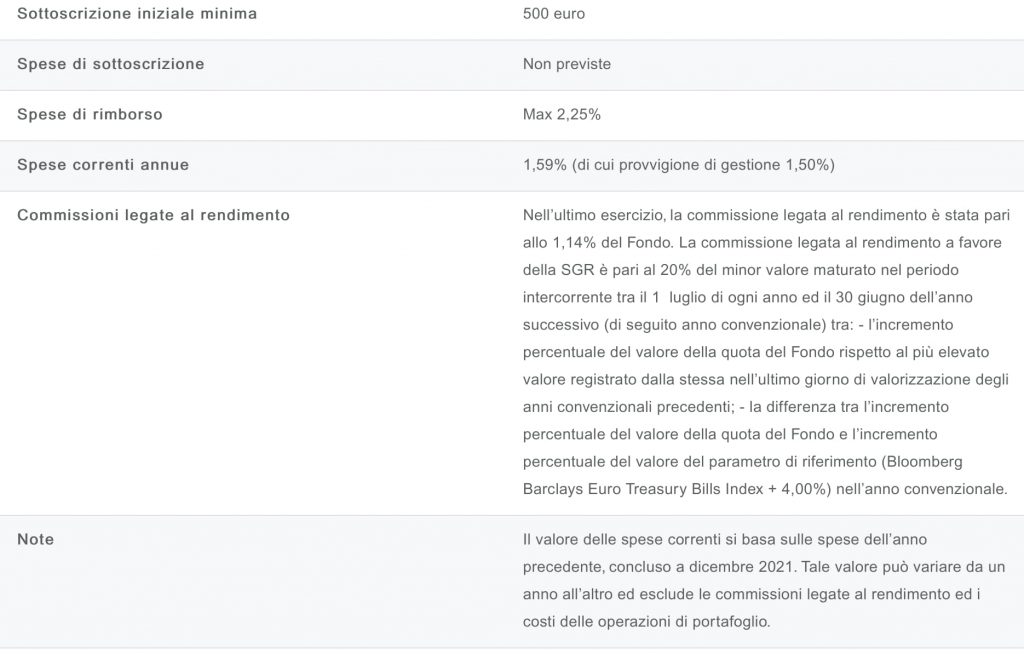
Task: Click the "Spese di sottoscrizione" label
Action: [111, 64]
